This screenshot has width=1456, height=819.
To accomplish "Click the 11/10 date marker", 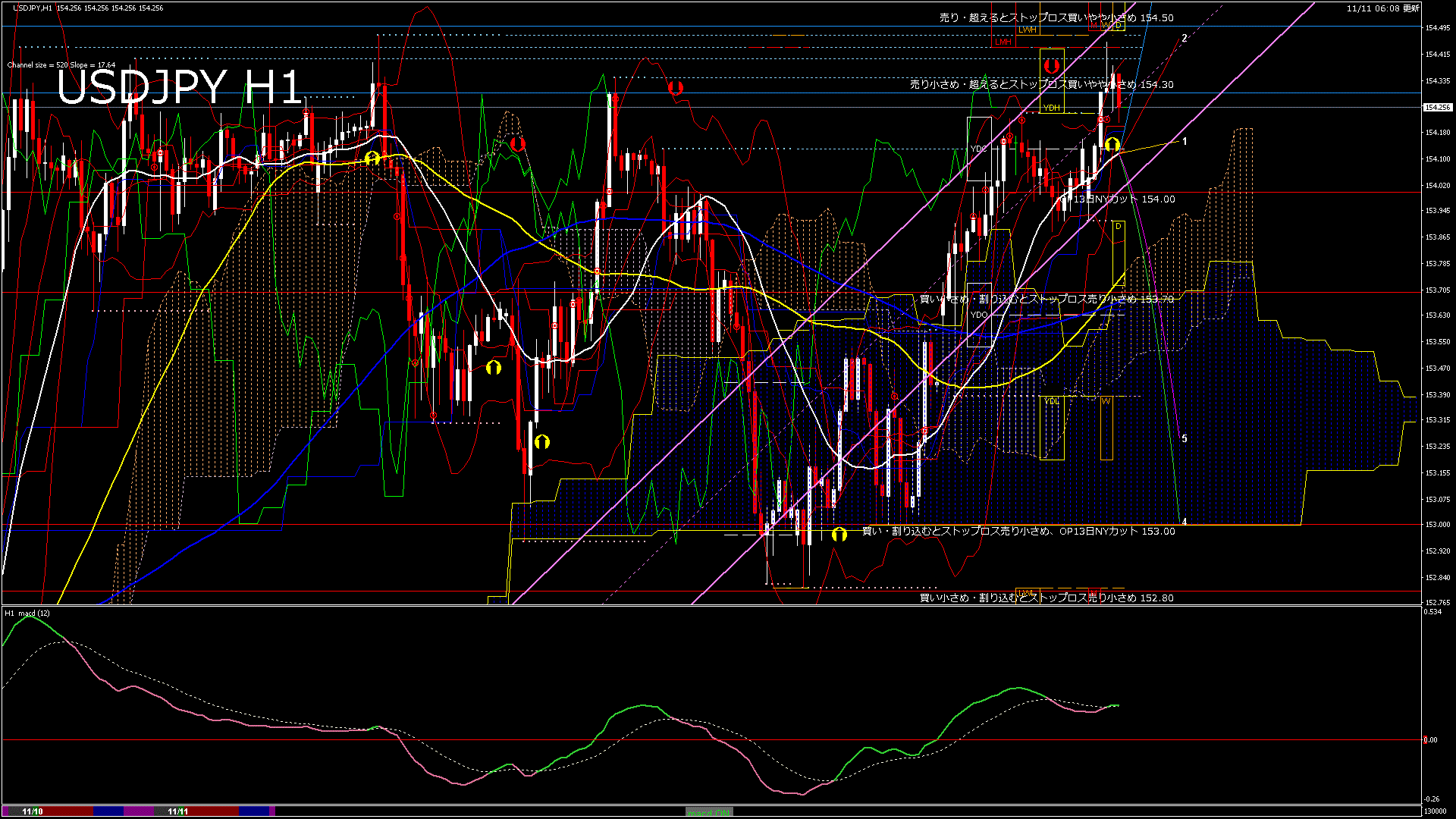I will (33, 811).
